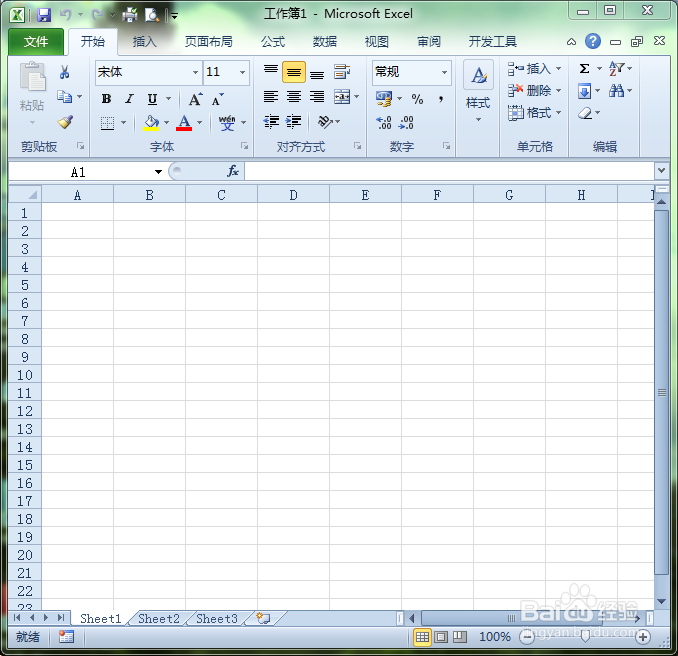Click the zoom slider handle

[585, 637]
